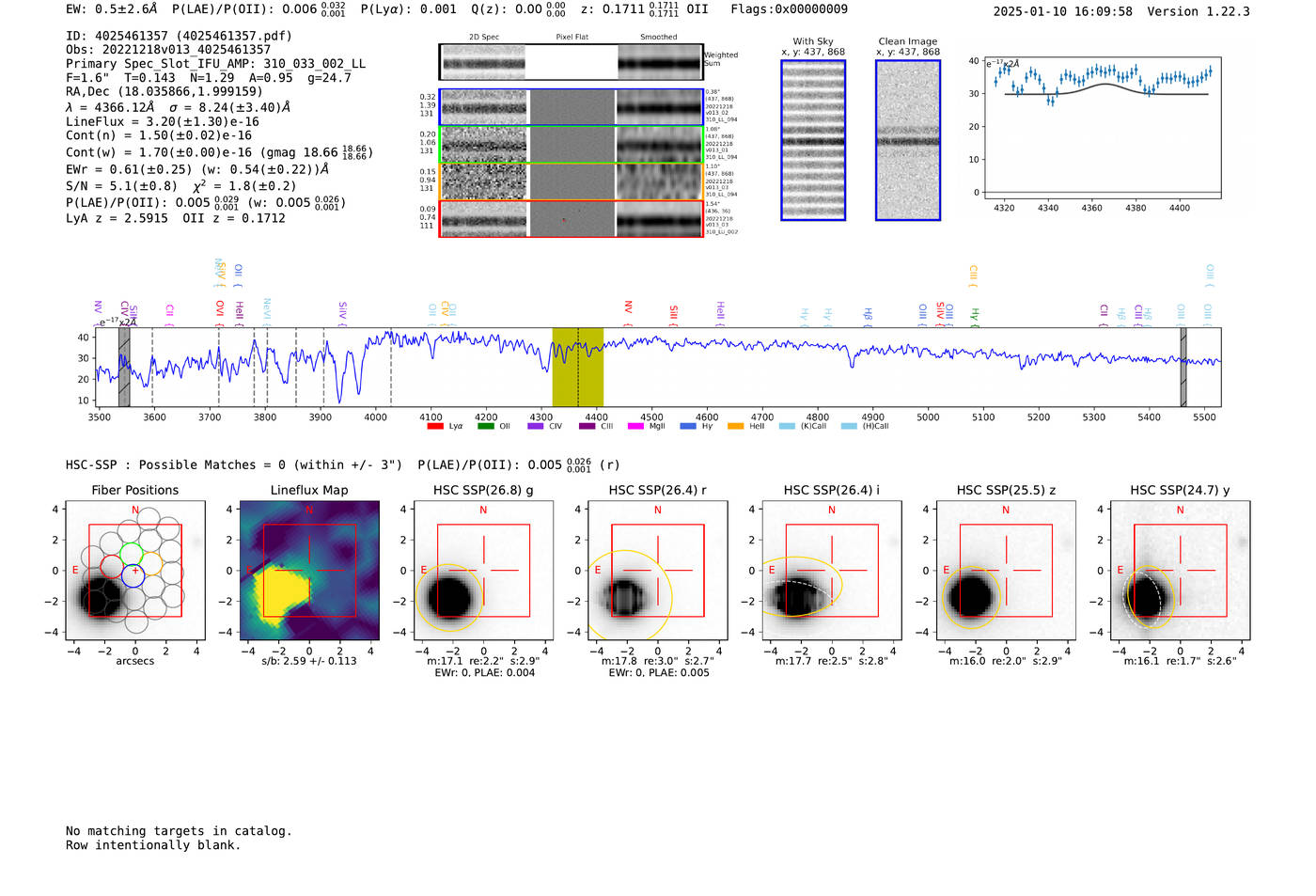Select the Weighted Sum 2D spectrum strip
Viewport: 1316px width, 896px height.
click(571, 62)
